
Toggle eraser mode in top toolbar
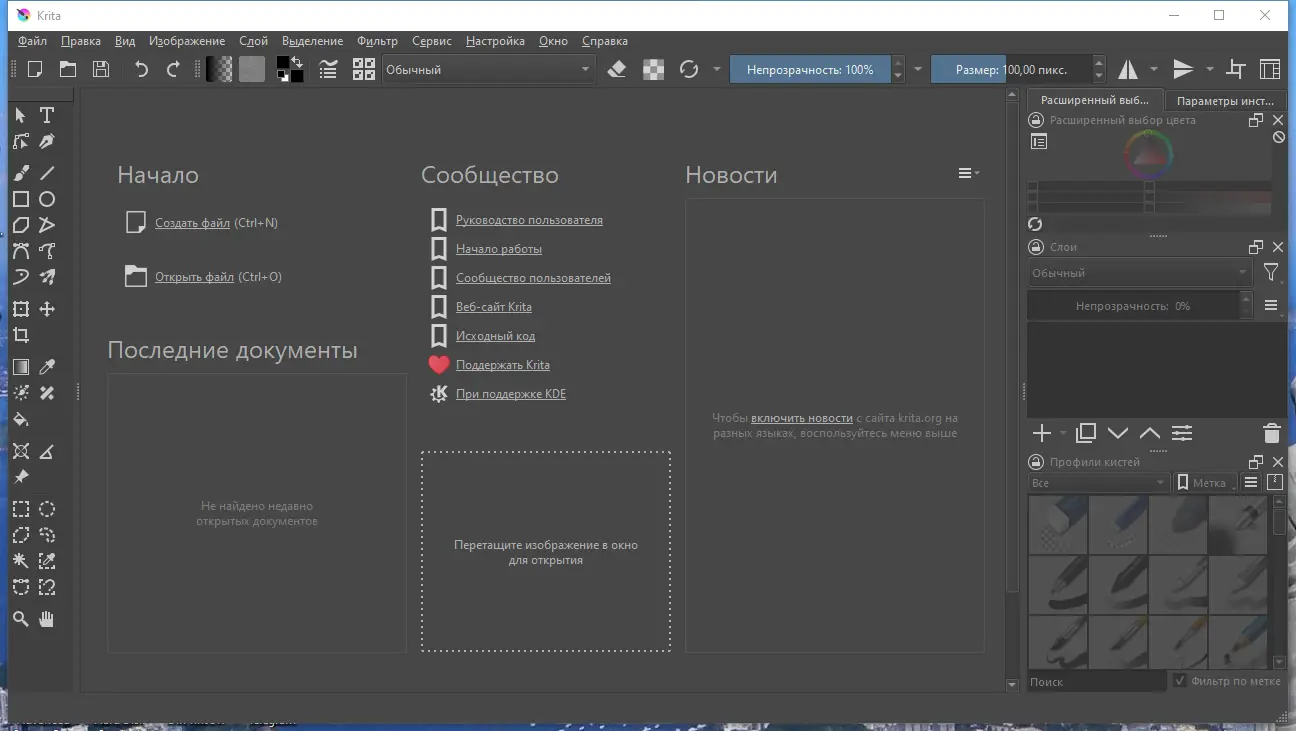tap(617, 69)
